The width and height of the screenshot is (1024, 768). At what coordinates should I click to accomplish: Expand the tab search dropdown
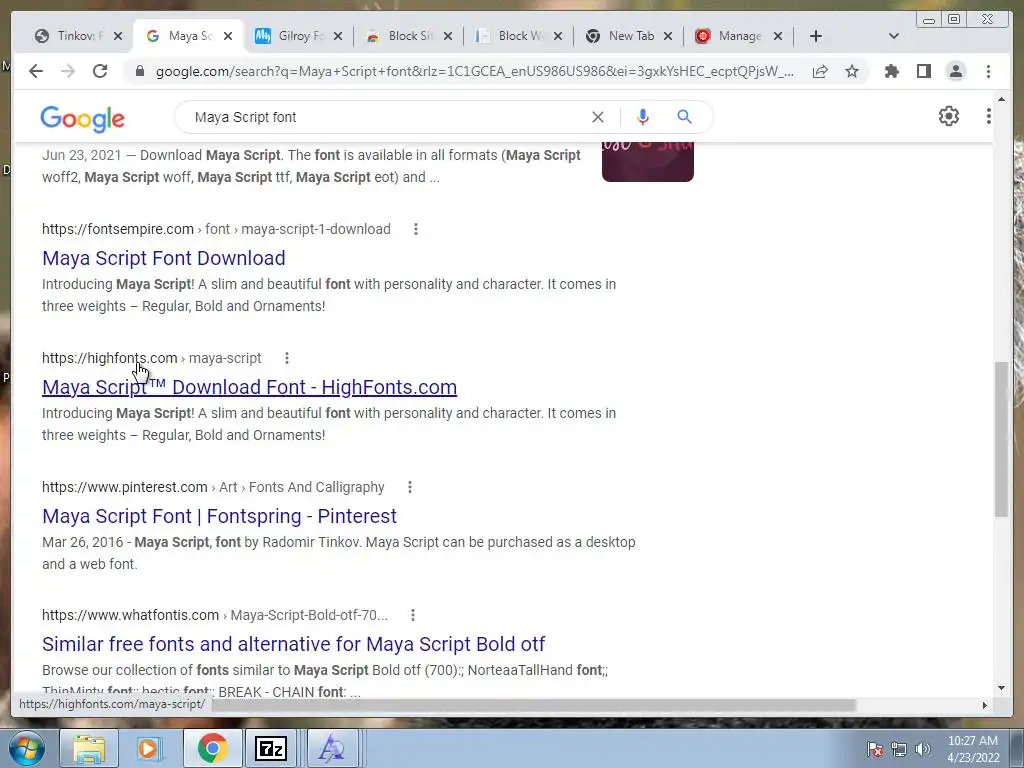pos(894,36)
